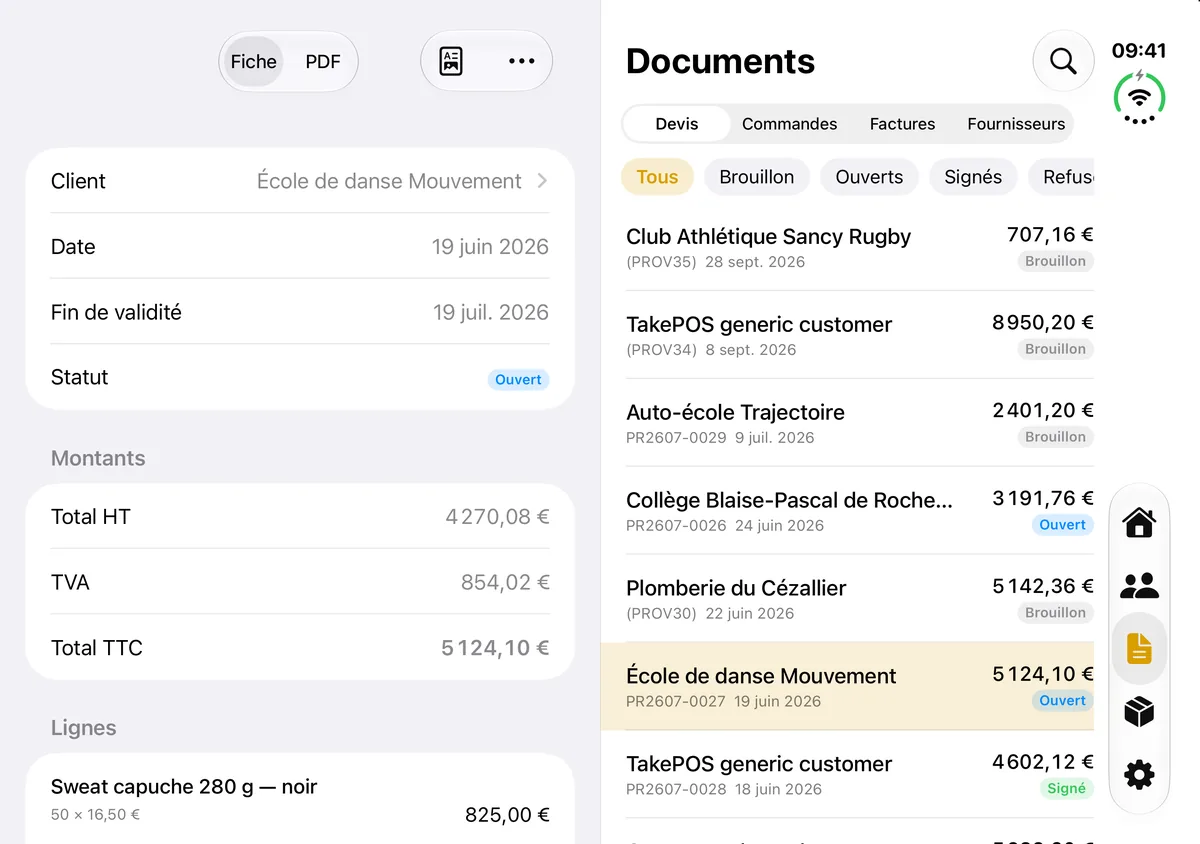
Task: Open the Sweat capuche 280 g line
Action: click(300, 799)
